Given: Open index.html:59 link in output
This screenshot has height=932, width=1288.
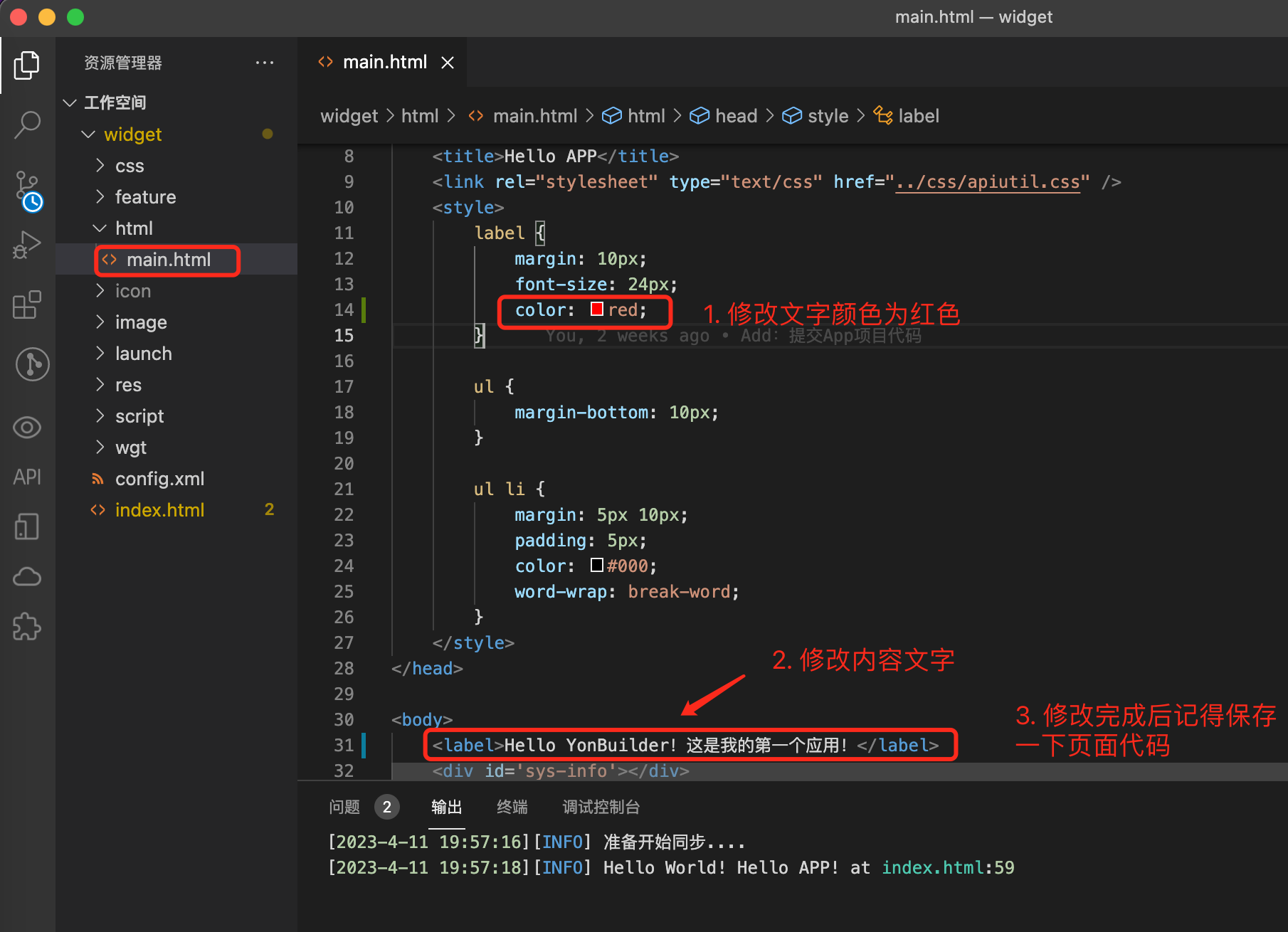Looking at the screenshot, I should [x=948, y=867].
